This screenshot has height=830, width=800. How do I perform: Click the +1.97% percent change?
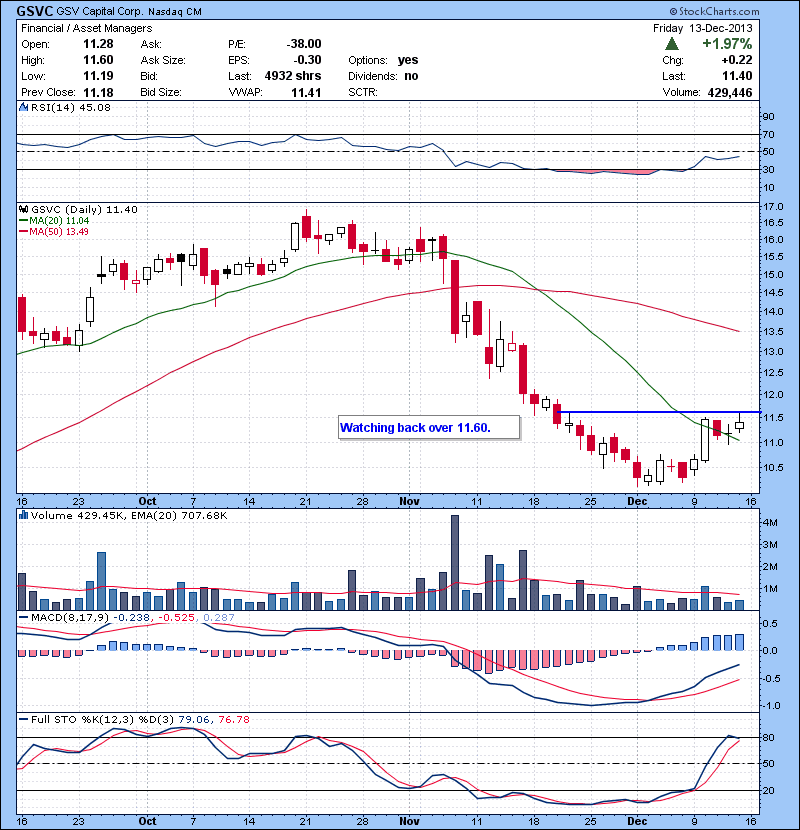(x=727, y=43)
